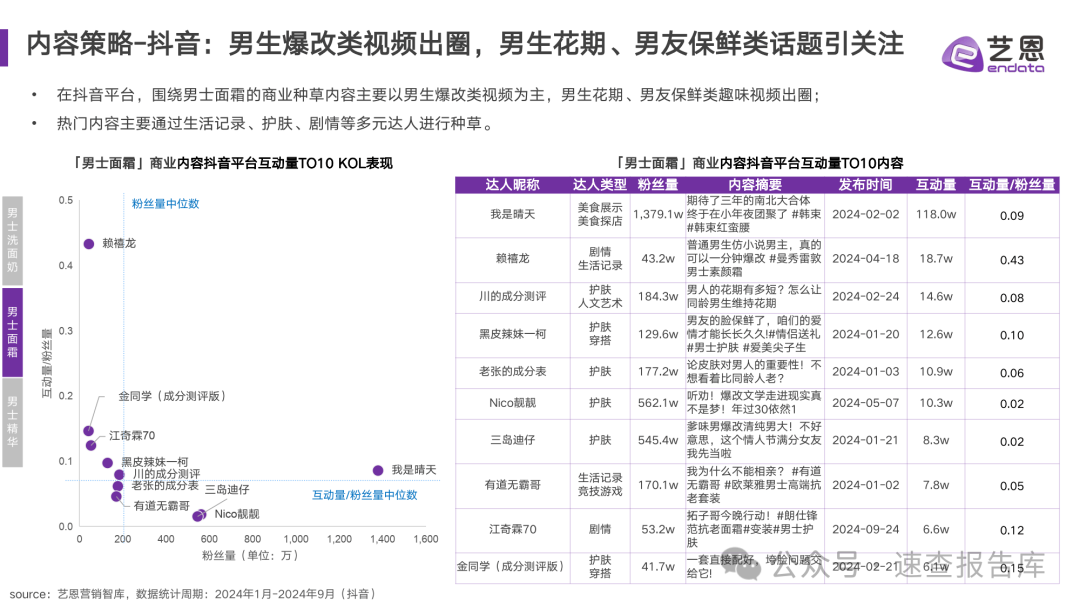Screen dimensions: 1080x608
Task: Click the date 2024-09-24 cell
Action: tap(865, 529)
